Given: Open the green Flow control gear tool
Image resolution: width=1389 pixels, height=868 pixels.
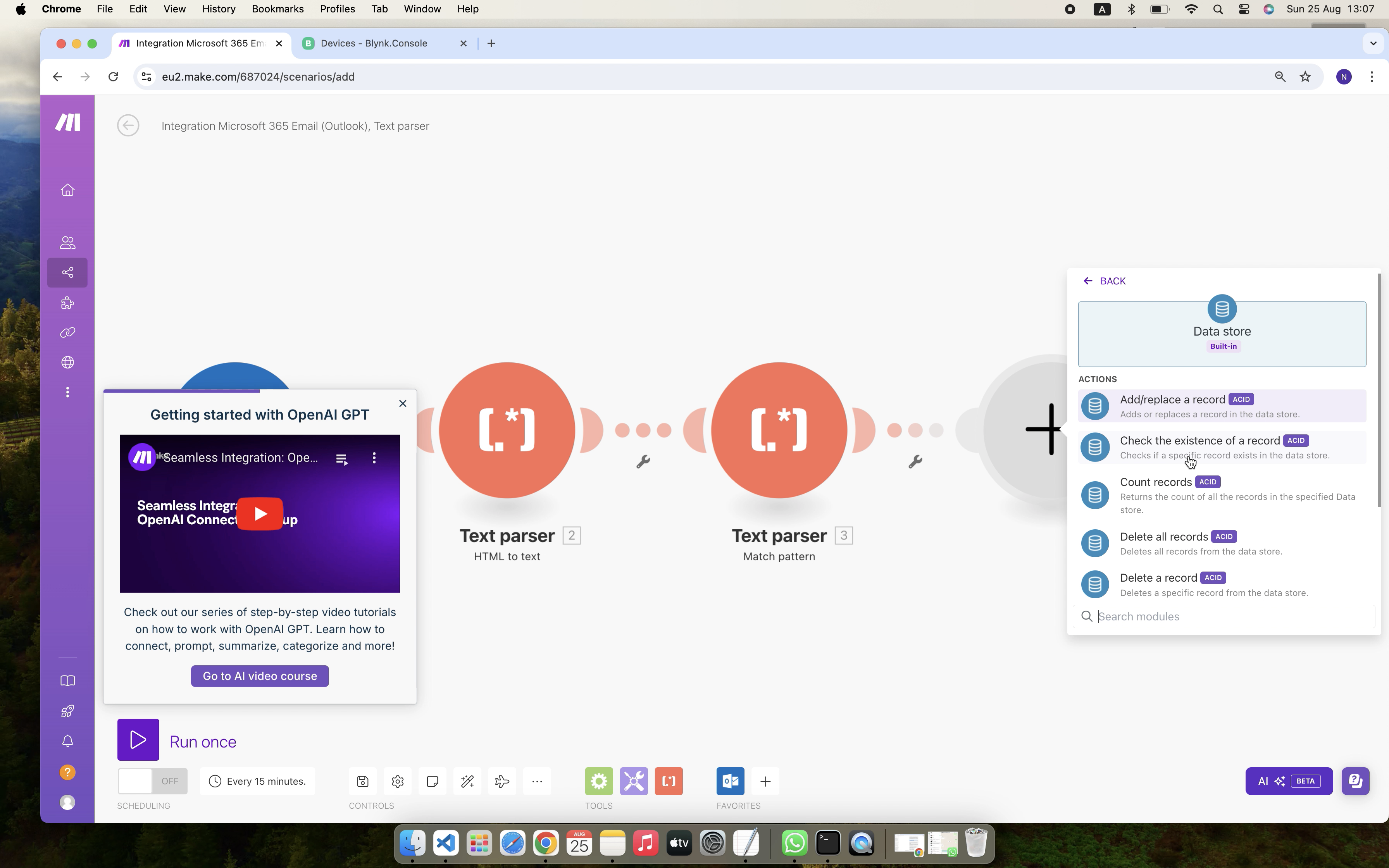Looking at the screenshot, I should (599, 781).
